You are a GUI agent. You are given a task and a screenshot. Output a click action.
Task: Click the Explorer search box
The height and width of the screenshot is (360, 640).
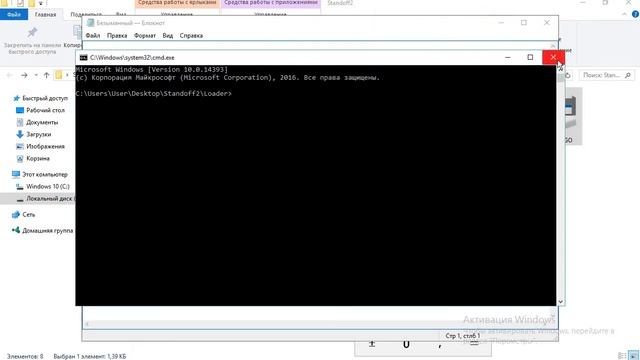pyautogui.click(x=607, y=75)
